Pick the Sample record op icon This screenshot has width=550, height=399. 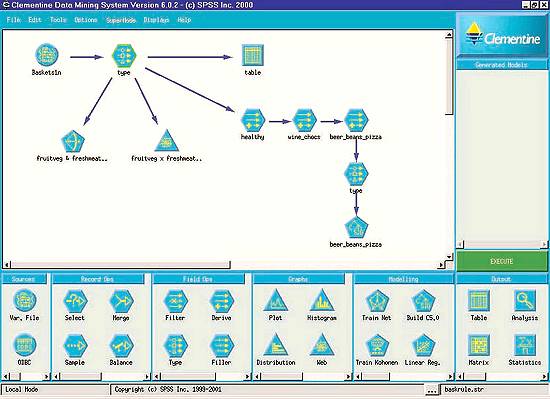click(x=75, y=346)
